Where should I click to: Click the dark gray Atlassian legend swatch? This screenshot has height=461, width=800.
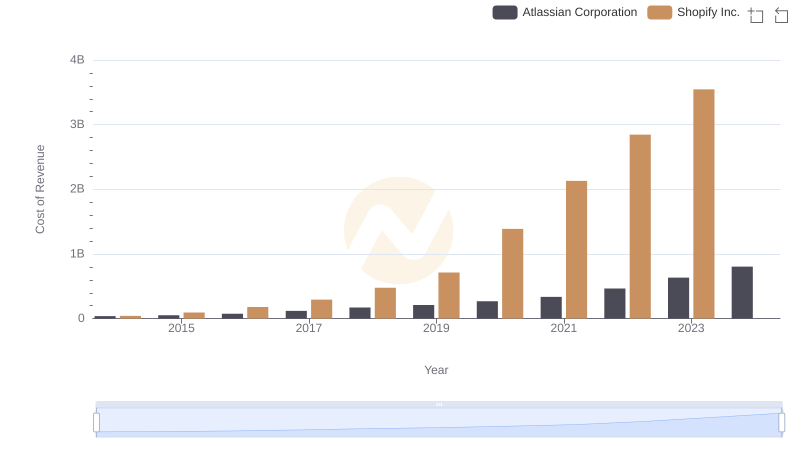(x=505, y=12)
